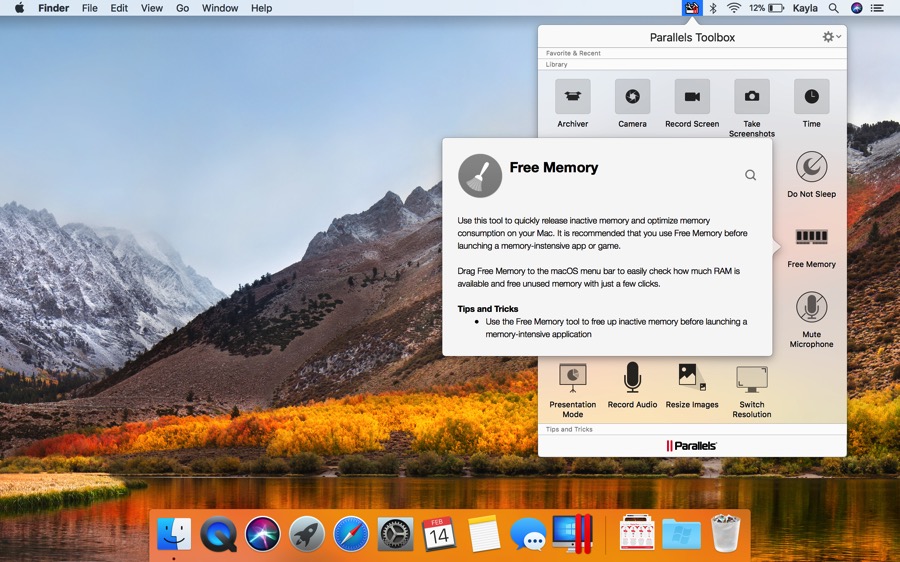Expand the Tips and Tricks section
Image resolution: width=900 pixels, height=562 pixels.
[569, 429]
